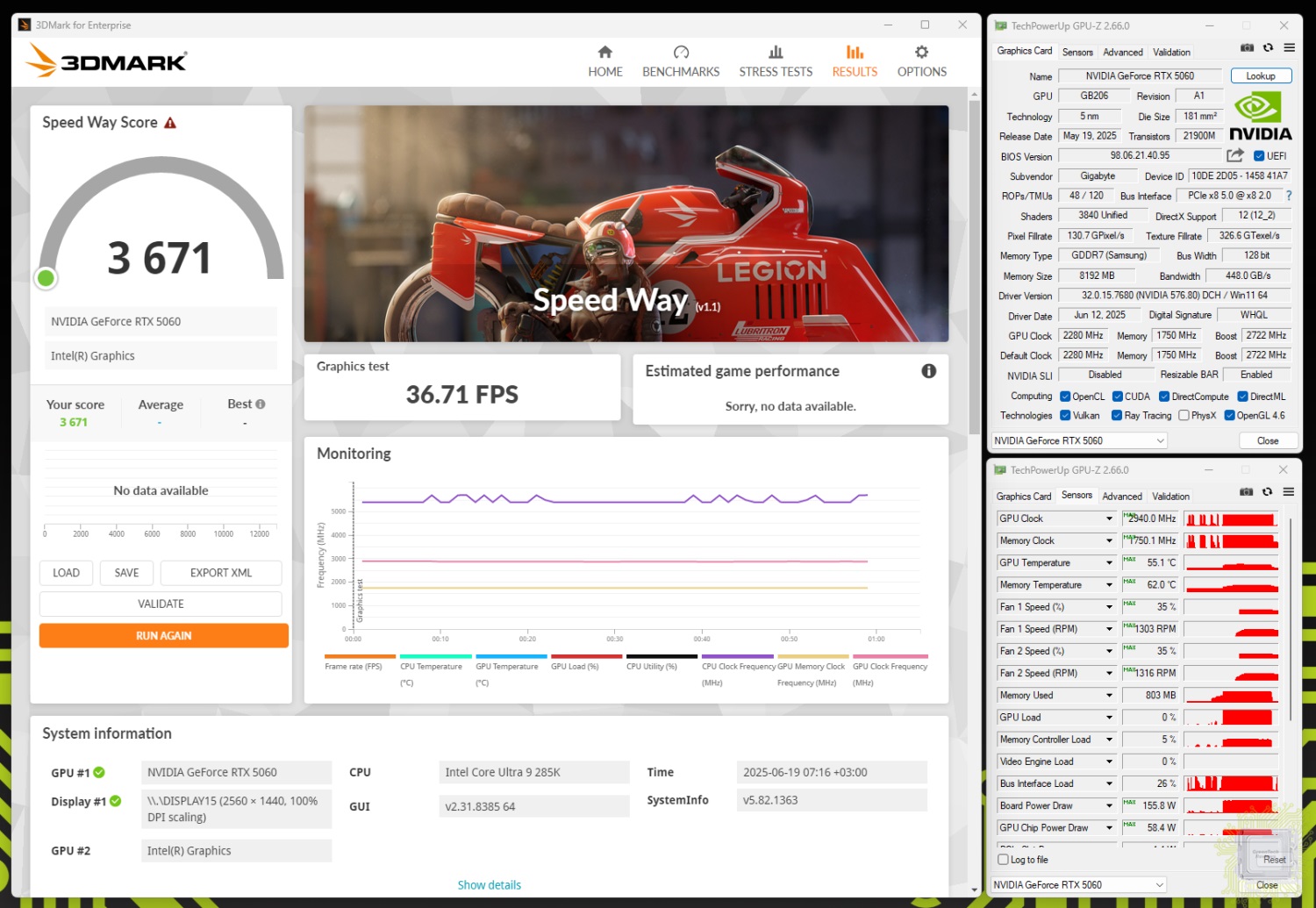Click the GPU name field in GPU-Z

click(x=1140, y=76)
